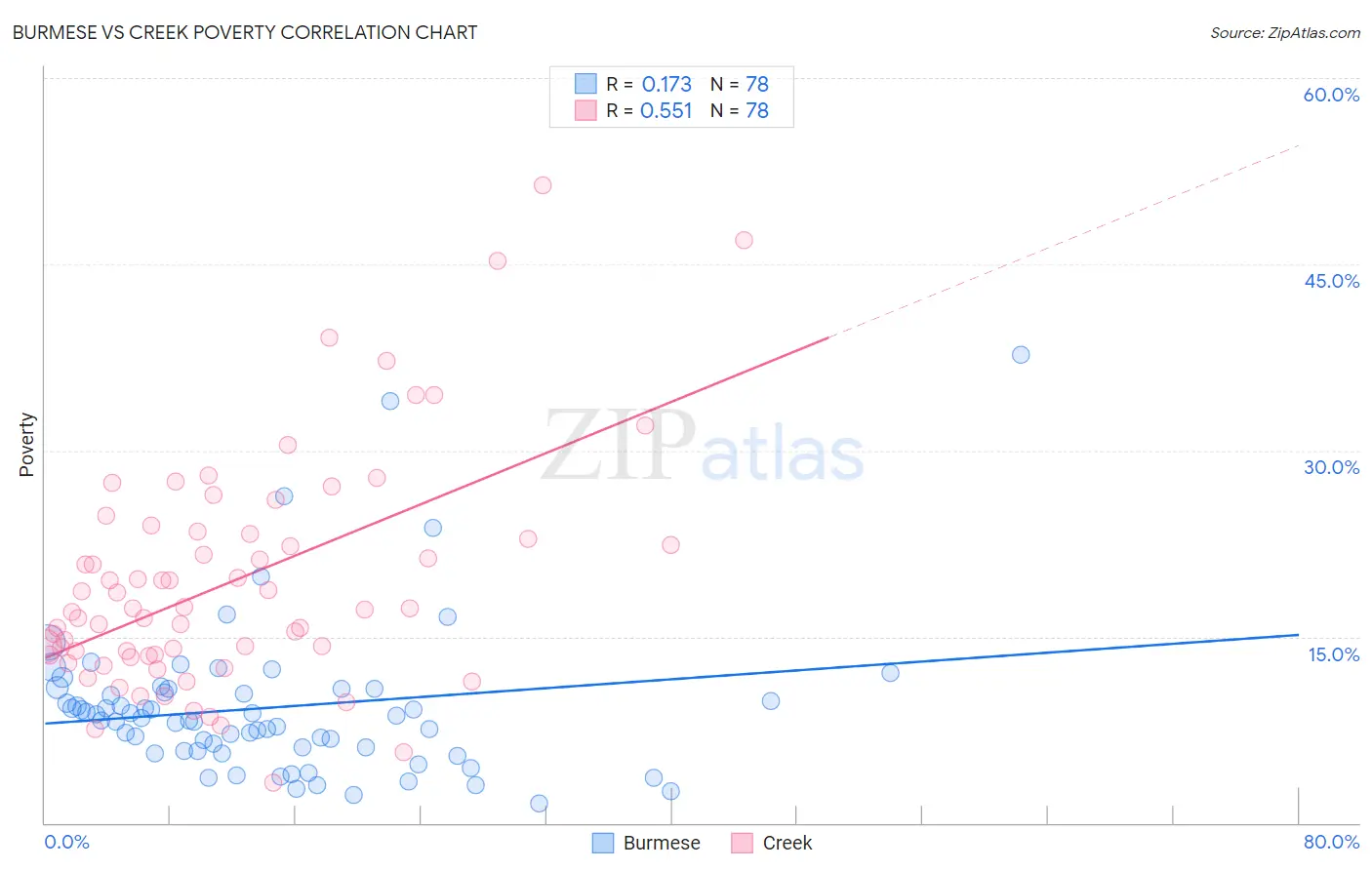Click the Creek legend swatch at bottom
The height and width of the screenshot is (870, 1372).
[x=743, y=843]
